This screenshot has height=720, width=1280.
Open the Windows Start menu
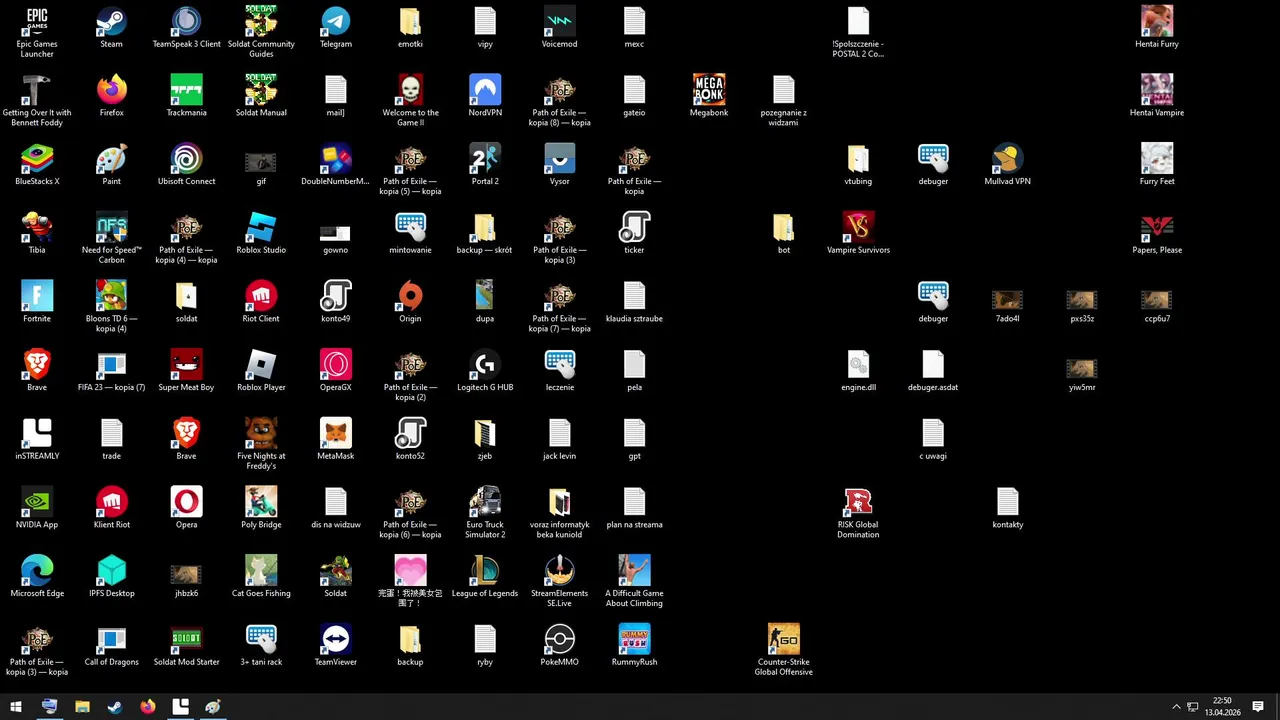point(16,706)
